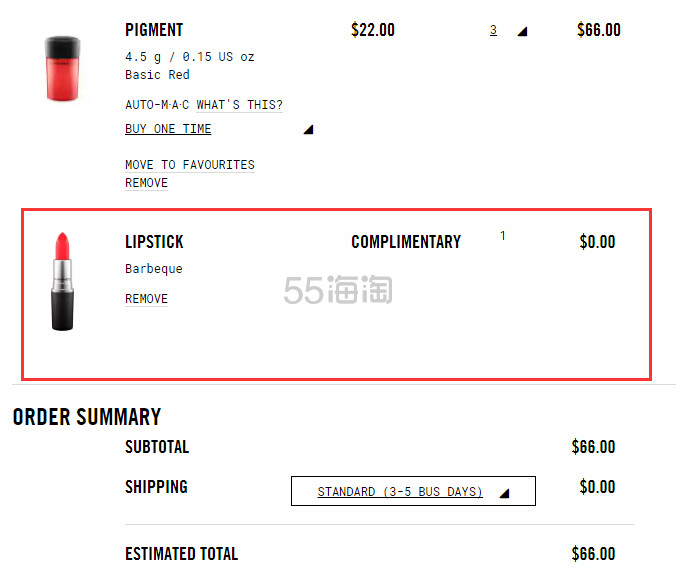
Task: Remove the Pigment item from the cart
Action: [146, 183]
